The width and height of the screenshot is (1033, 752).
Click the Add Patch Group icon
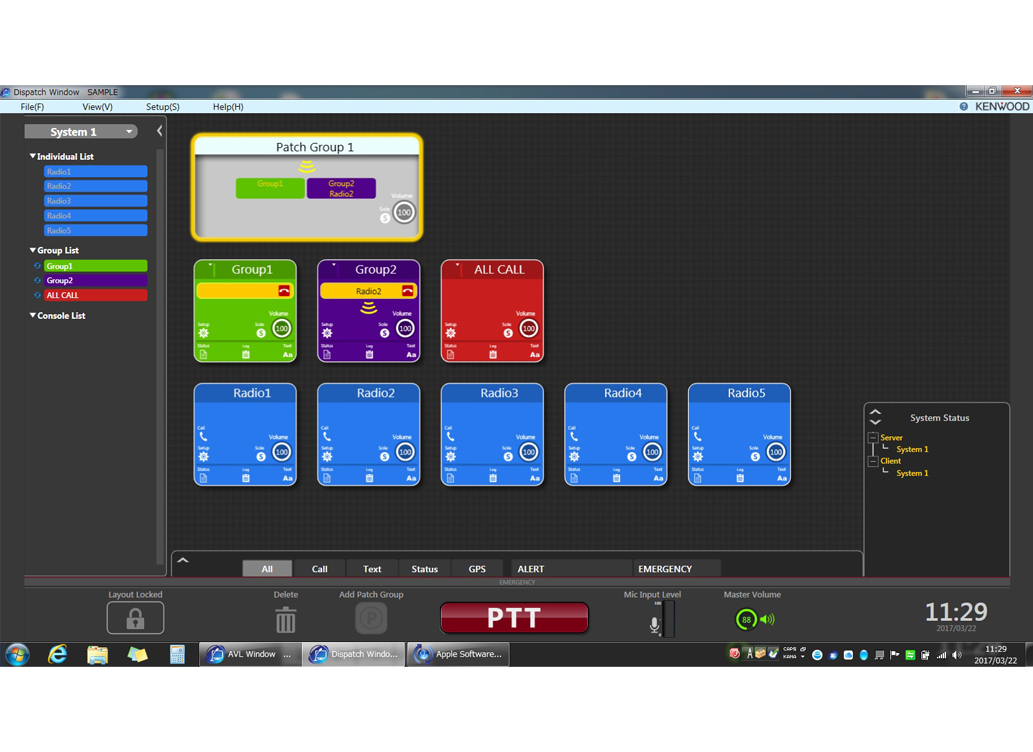click(x=371, y=618)
